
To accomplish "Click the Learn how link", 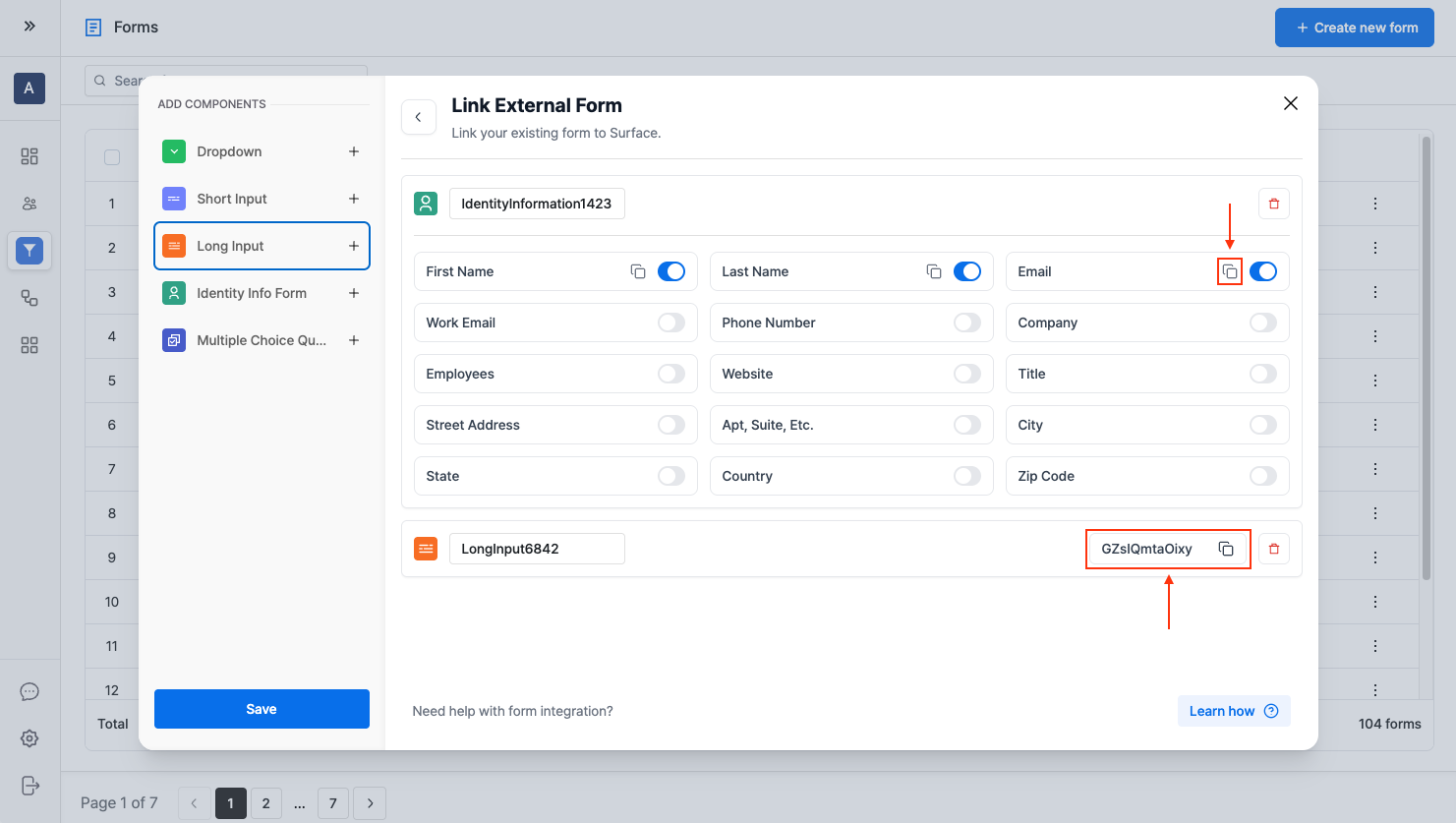I will [1234, 711].
